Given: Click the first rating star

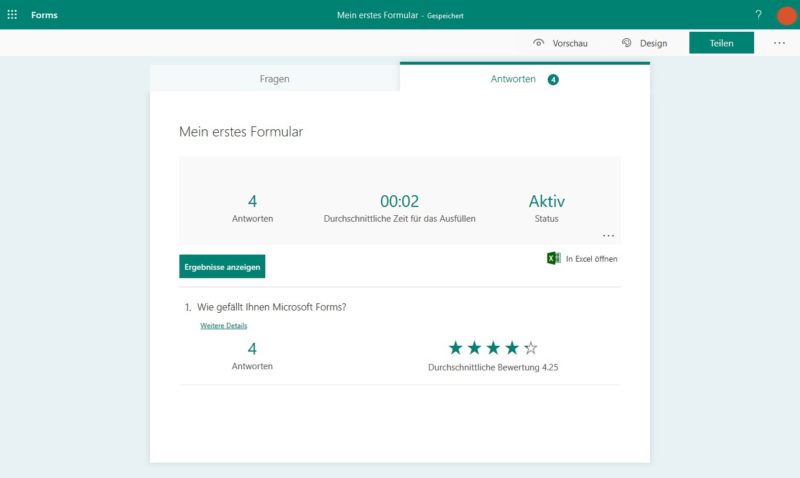Looking at the screenshot, I should pyautogui.click(x=456, y=348).
